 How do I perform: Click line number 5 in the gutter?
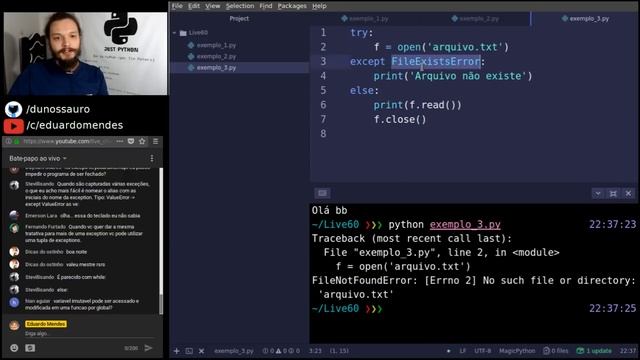click(x=323, y=90)
